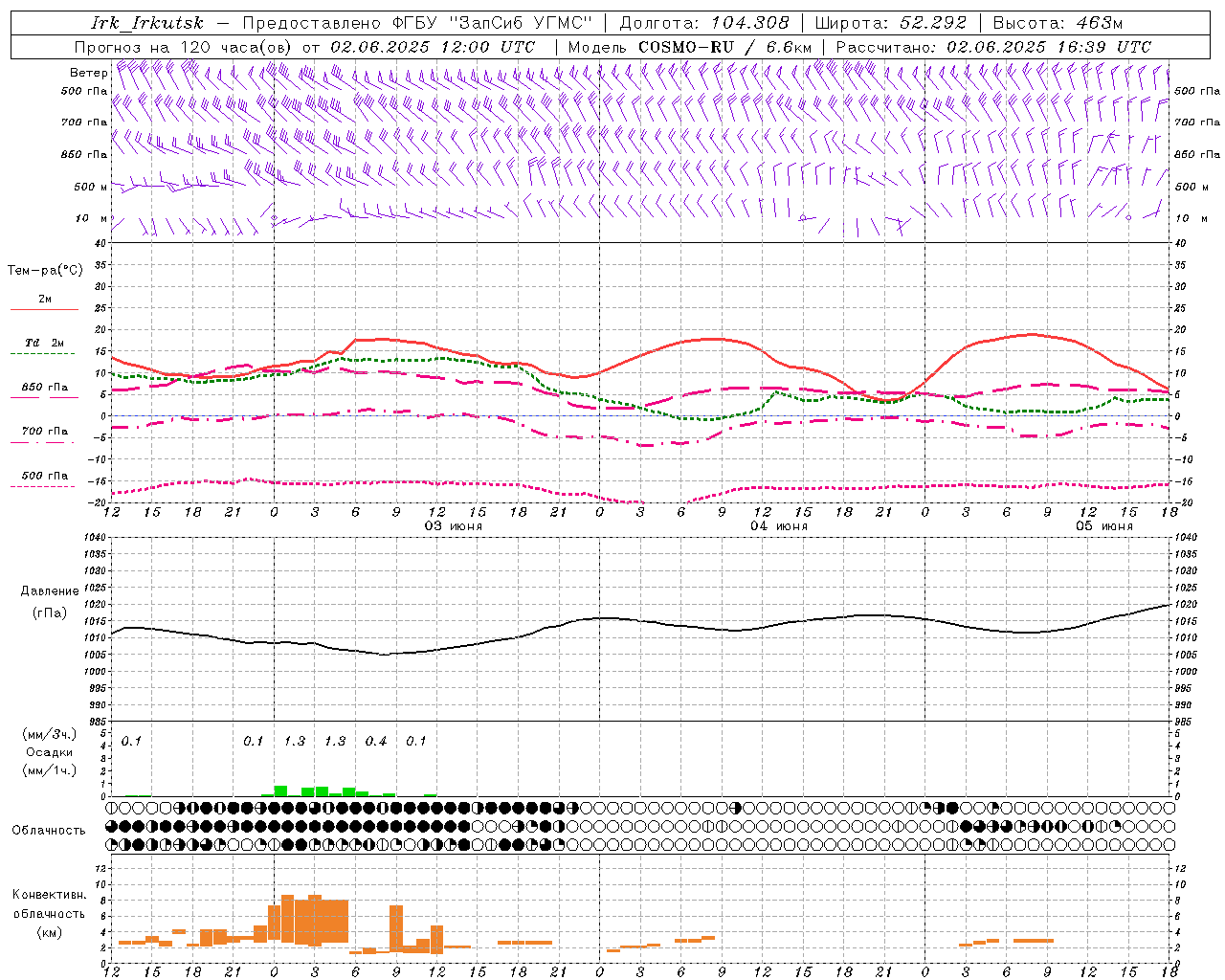Click the (мм/1ч.) units label

(x=49, y=770)
